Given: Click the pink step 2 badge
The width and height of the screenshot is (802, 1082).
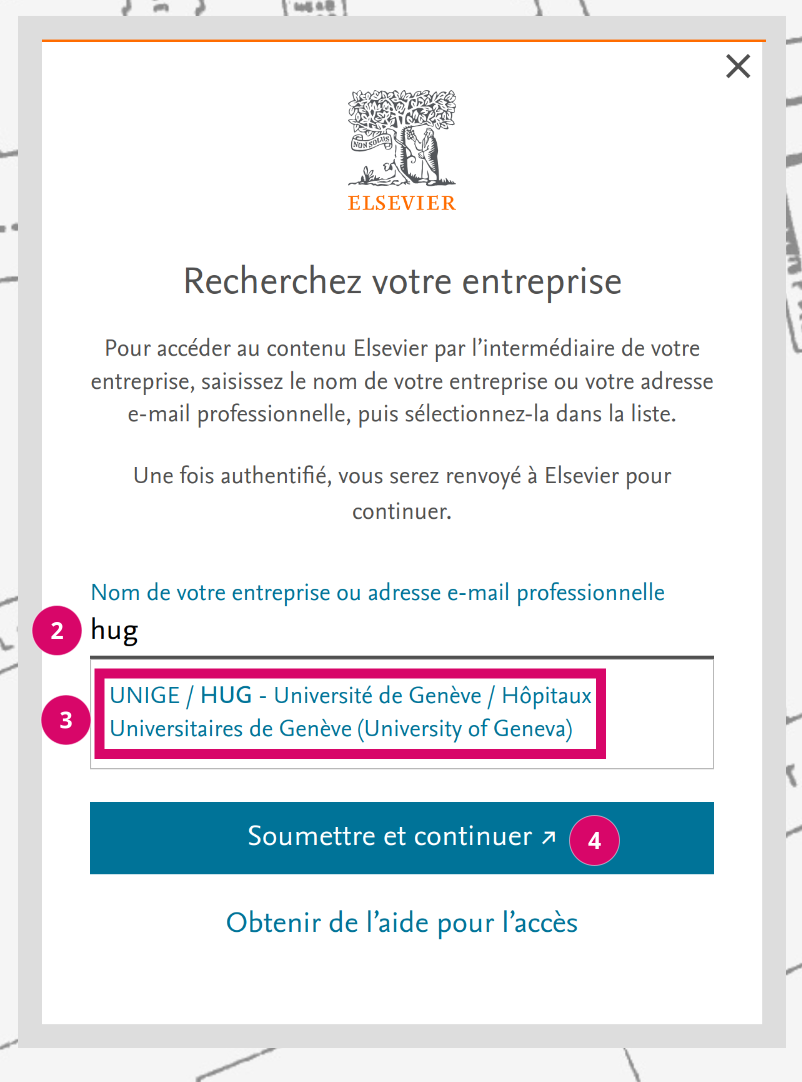Looking at the screenshot, I should [57, 630].
